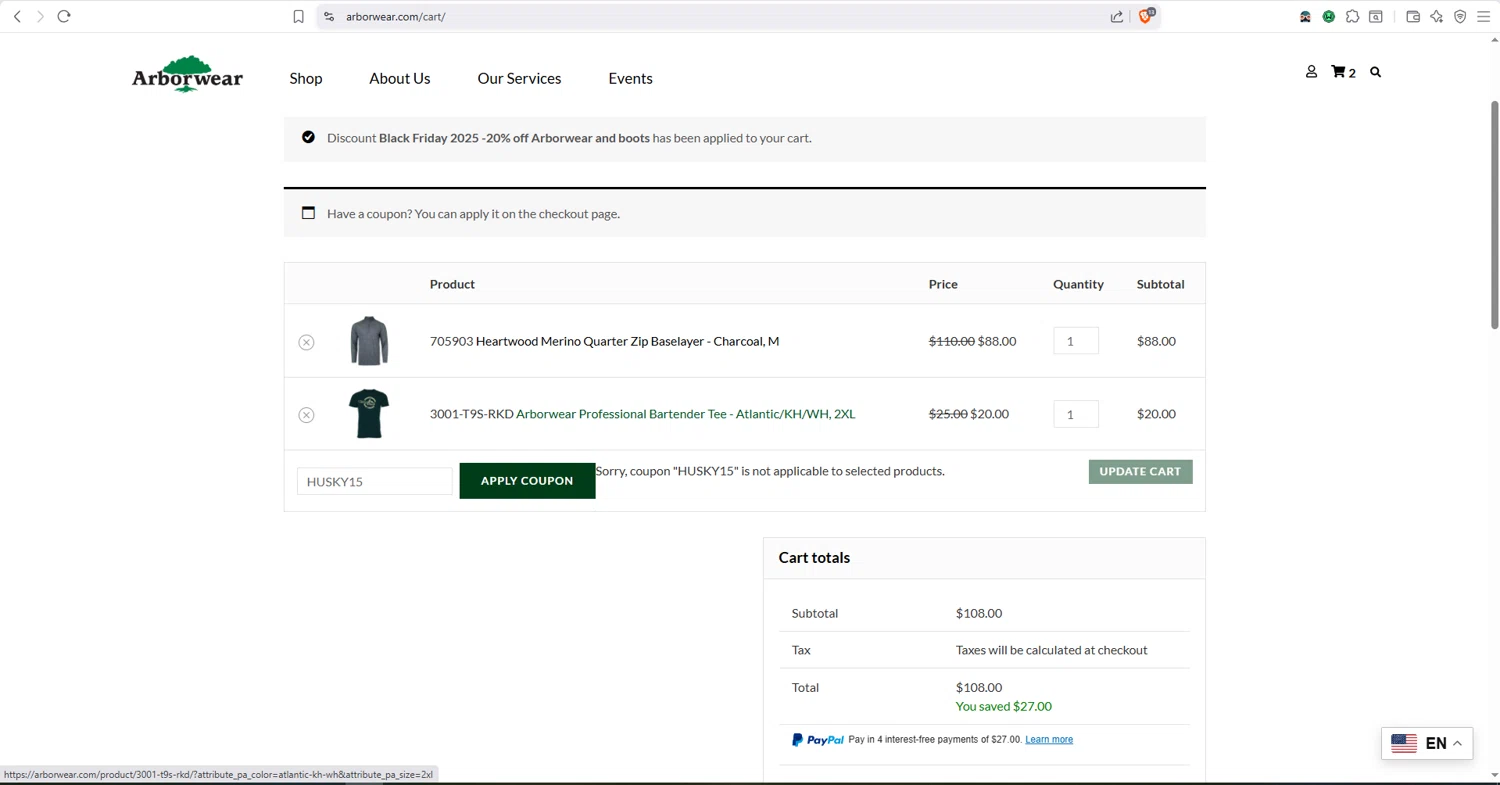This screenshot has width=1500, height=785.
Task: Click Bartender Tee thumbnail image
Action: coord(368,414)
